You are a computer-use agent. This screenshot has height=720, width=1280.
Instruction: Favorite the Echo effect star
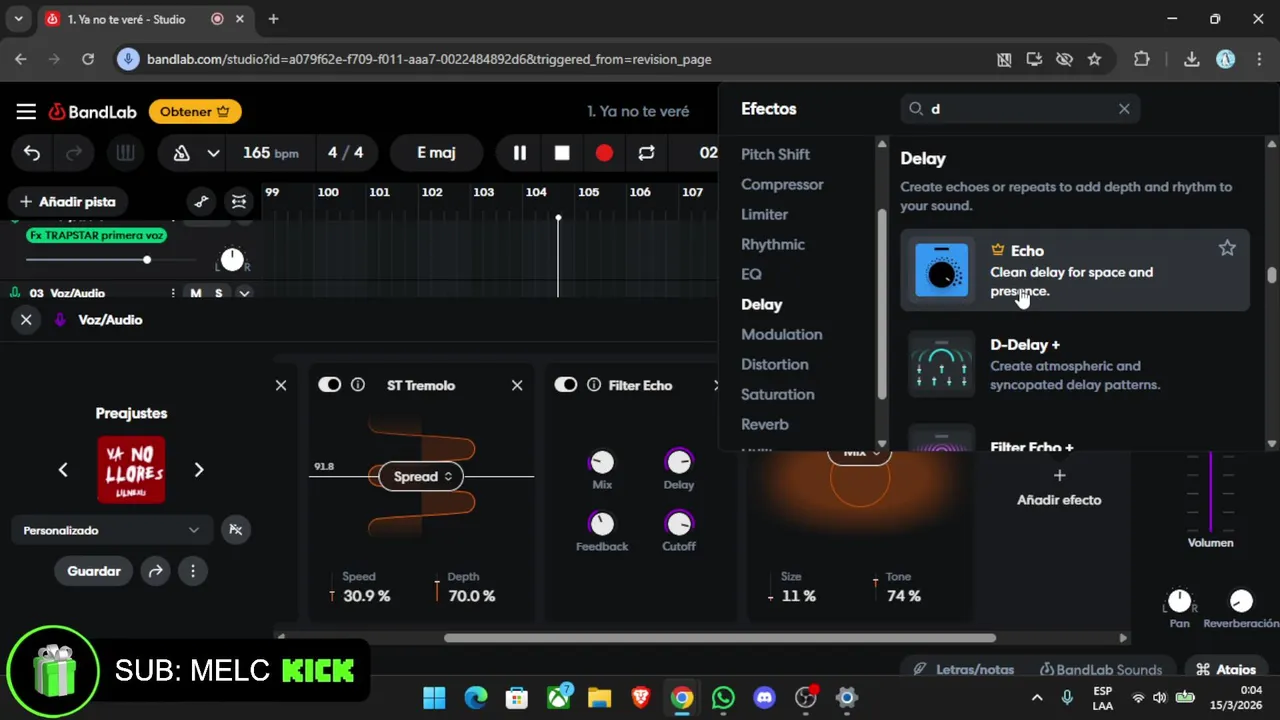tap(1227, 249)
